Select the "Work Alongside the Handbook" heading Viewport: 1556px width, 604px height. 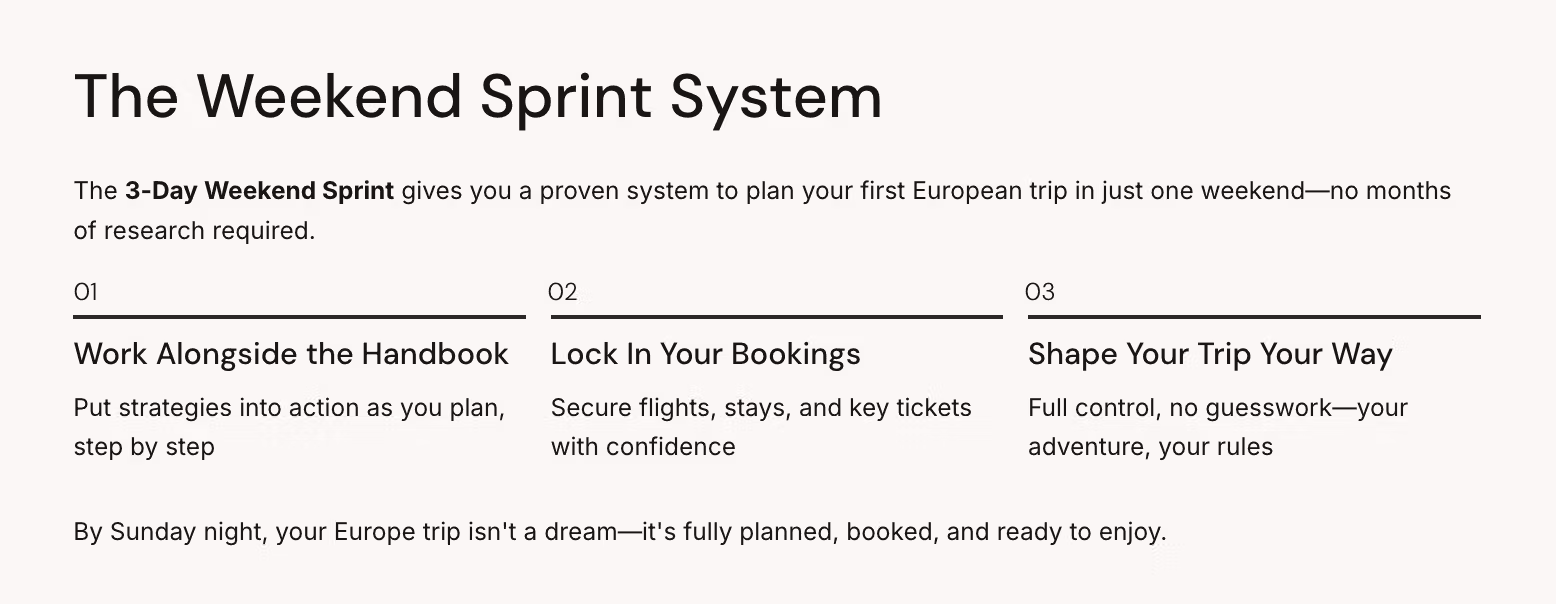pos(291,354)
